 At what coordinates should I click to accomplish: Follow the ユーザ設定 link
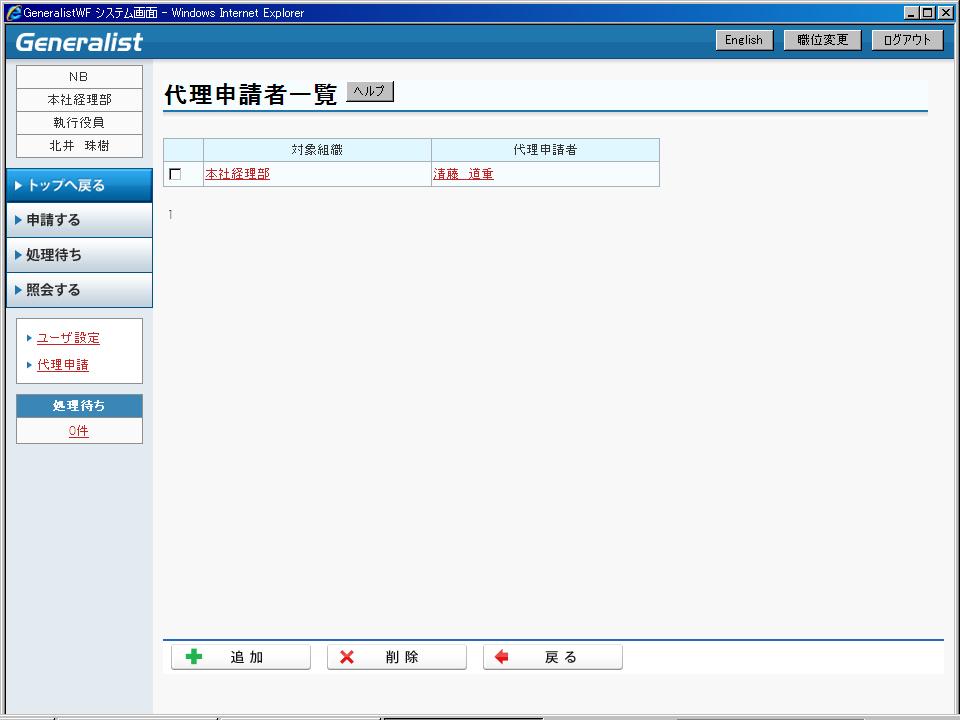click(x=68, y=338)
